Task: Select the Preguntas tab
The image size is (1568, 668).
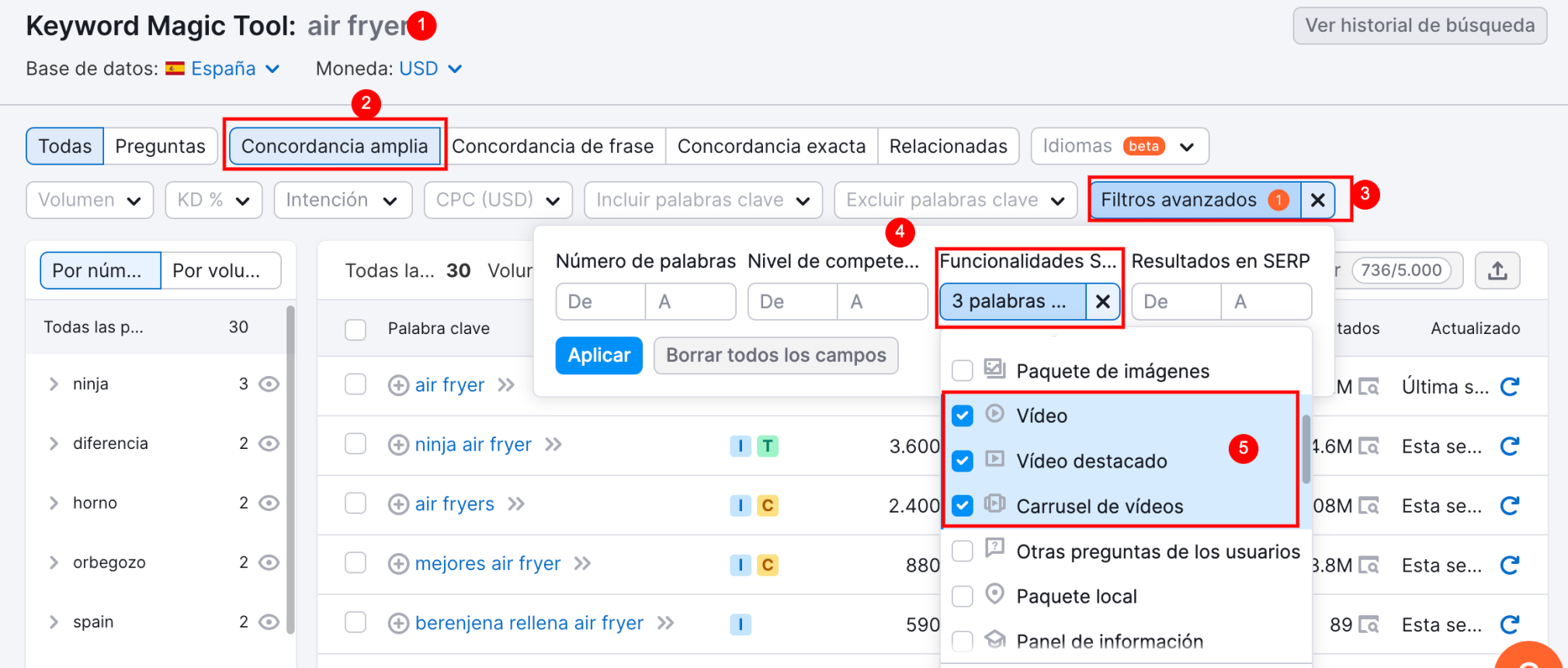Action: pyautogui.click(x=160, y=146)
